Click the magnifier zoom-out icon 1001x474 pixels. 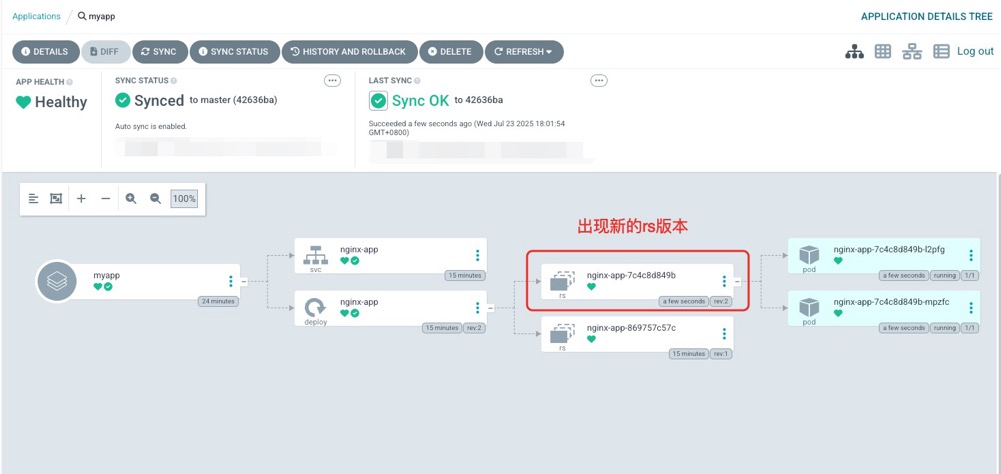[156, 199]
